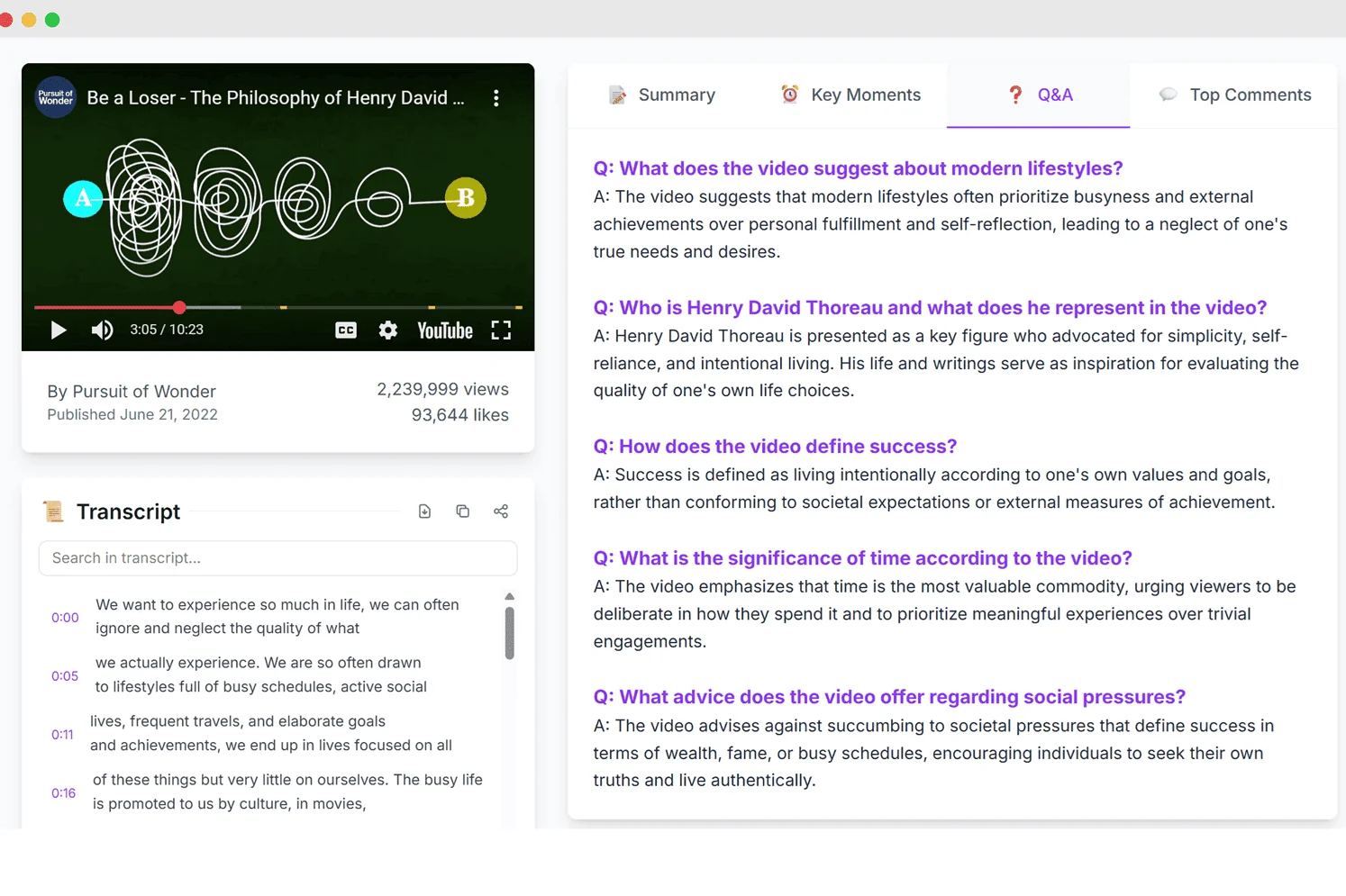The height and width of the screenshot is (896, 1346).
Task: Click the question 'How does the video define success?'
Action: click(775, 447)
